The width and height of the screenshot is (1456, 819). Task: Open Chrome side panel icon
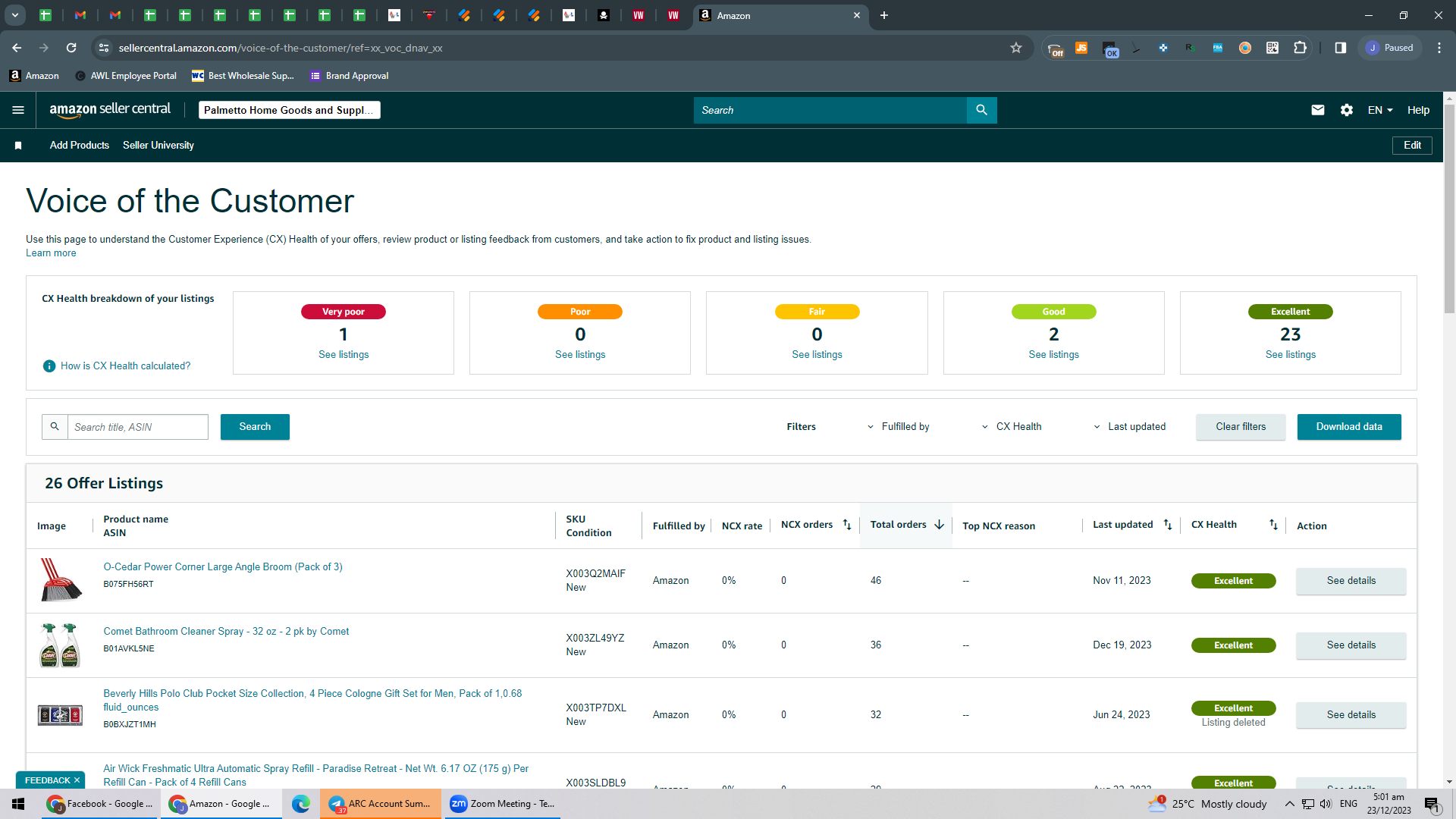1341,48
